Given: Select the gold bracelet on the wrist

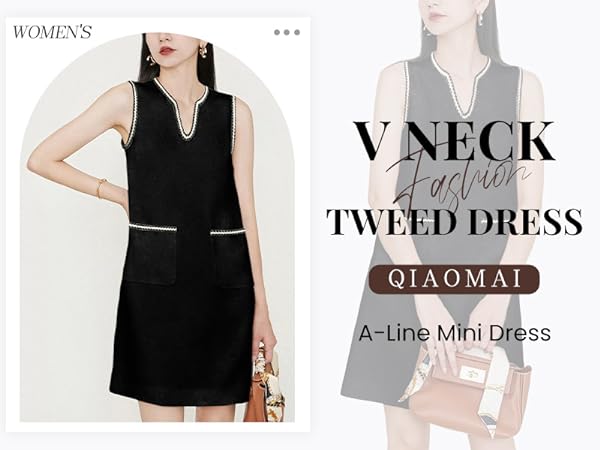Looking at the screenshot, I should coord(101,188).
